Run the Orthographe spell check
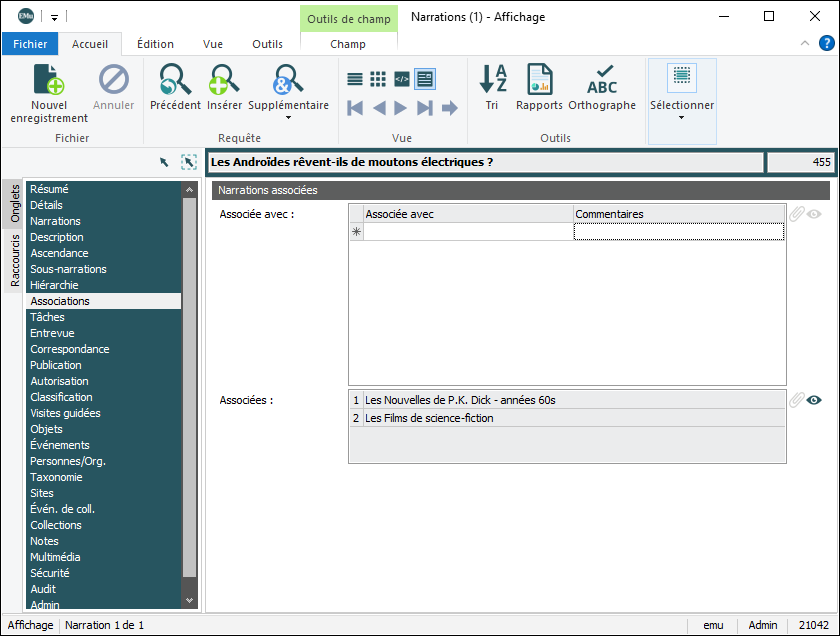Viewport: 840px width, 636px height. (602, 80)
